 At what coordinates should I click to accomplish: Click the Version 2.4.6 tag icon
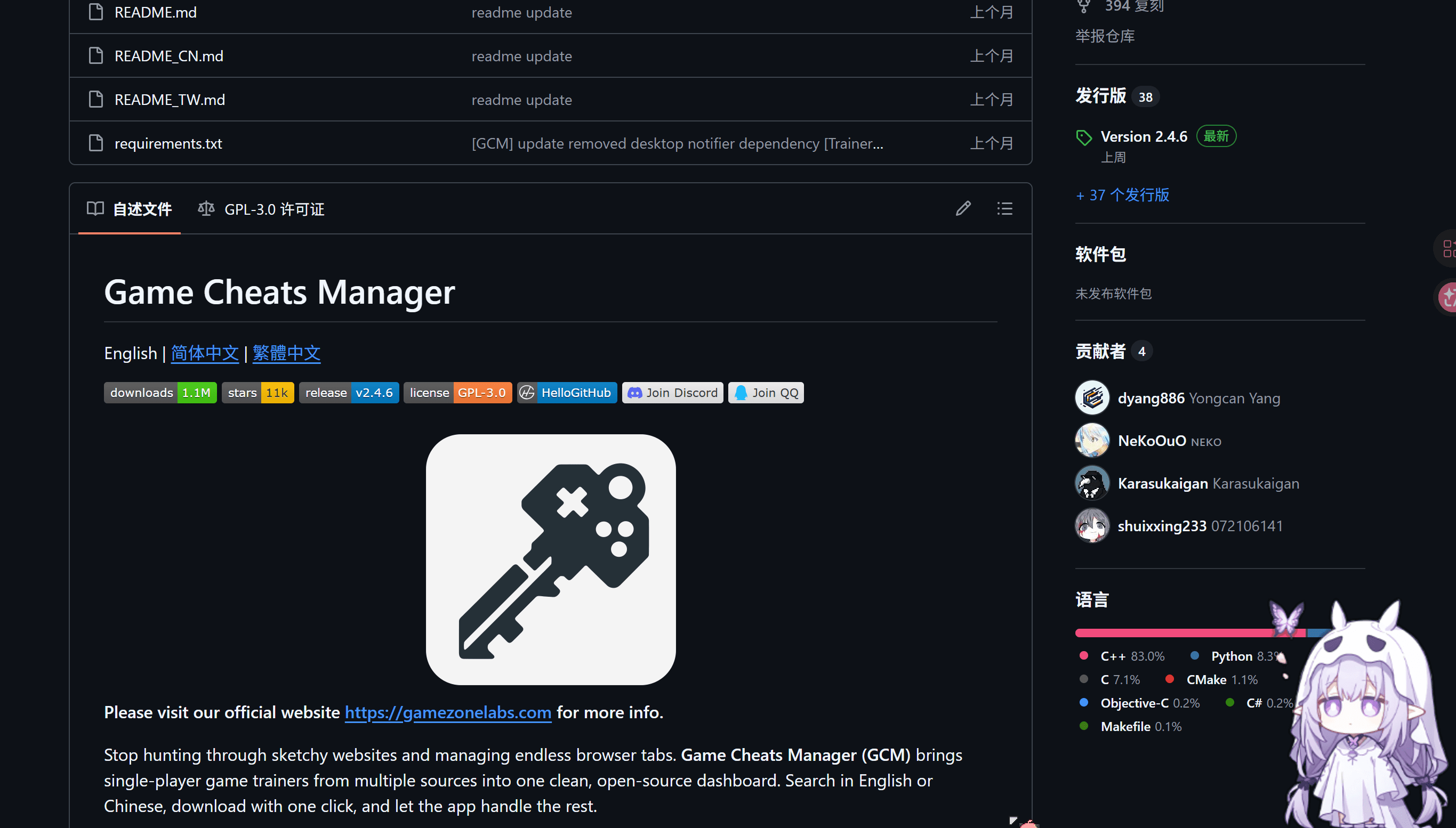pos(1084,137)
